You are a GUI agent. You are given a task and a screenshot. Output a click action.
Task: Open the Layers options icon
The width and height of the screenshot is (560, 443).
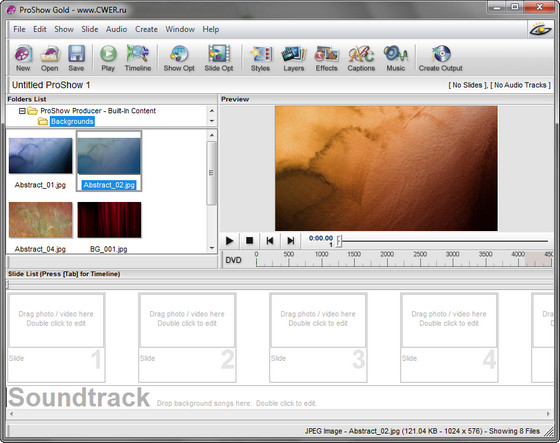pos(294,58)
